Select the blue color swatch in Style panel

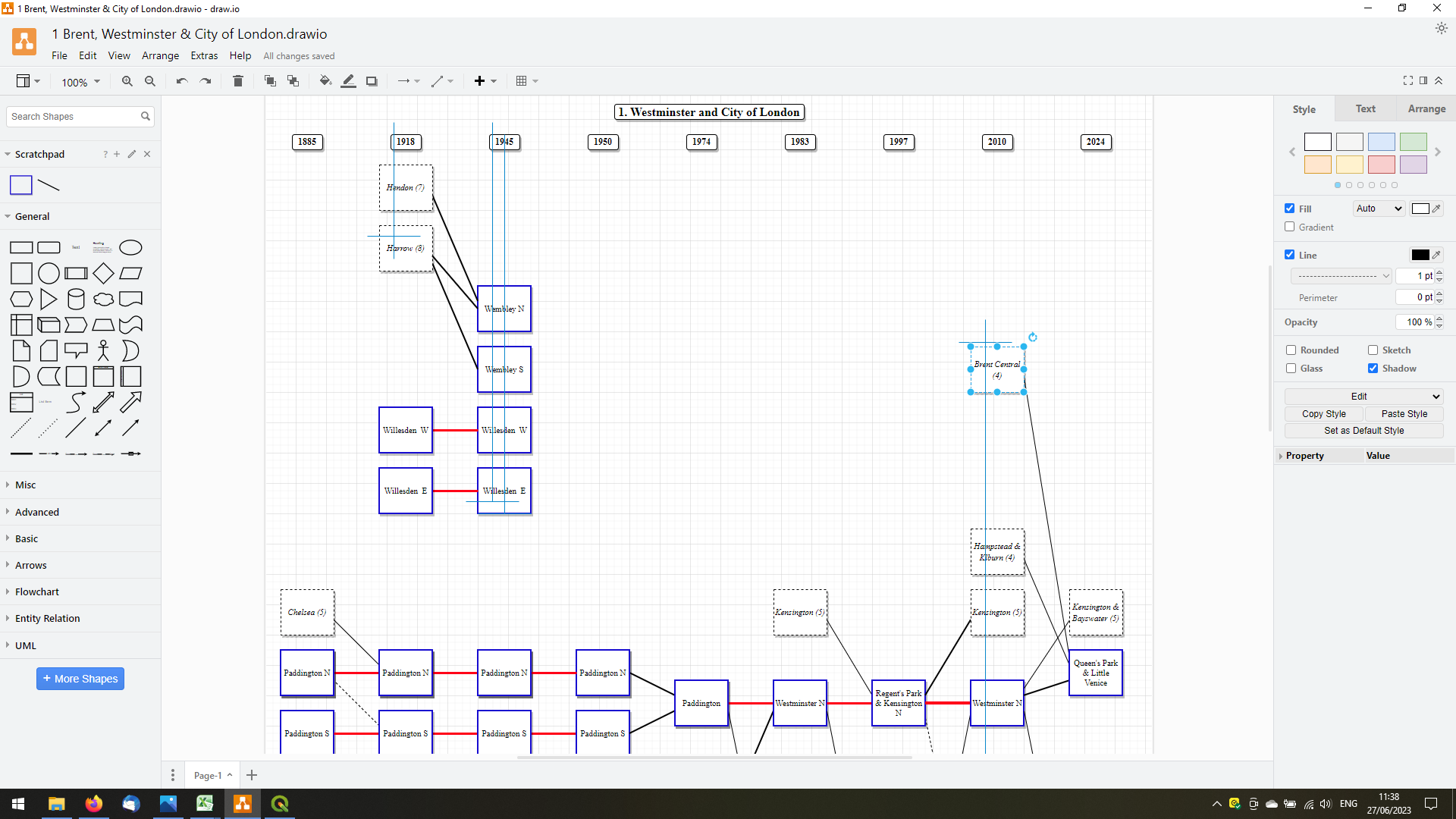click(x=1382, y=142)
